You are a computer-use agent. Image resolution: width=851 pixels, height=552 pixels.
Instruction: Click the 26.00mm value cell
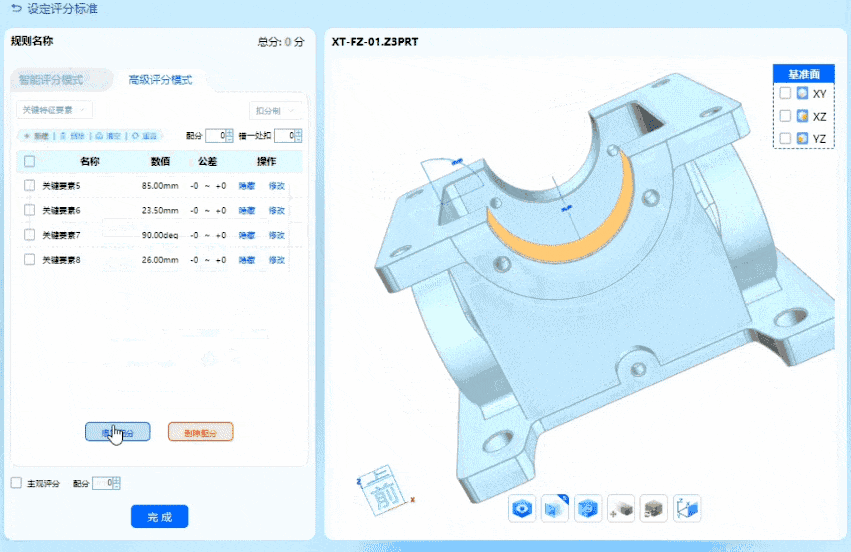[160, 260]
